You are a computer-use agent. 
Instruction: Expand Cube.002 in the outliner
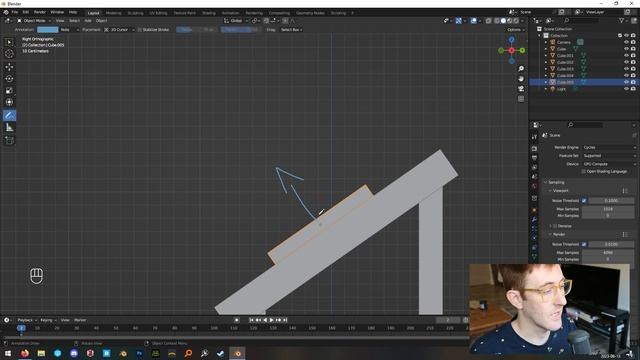pyautogui.click(x=546, y=62)
